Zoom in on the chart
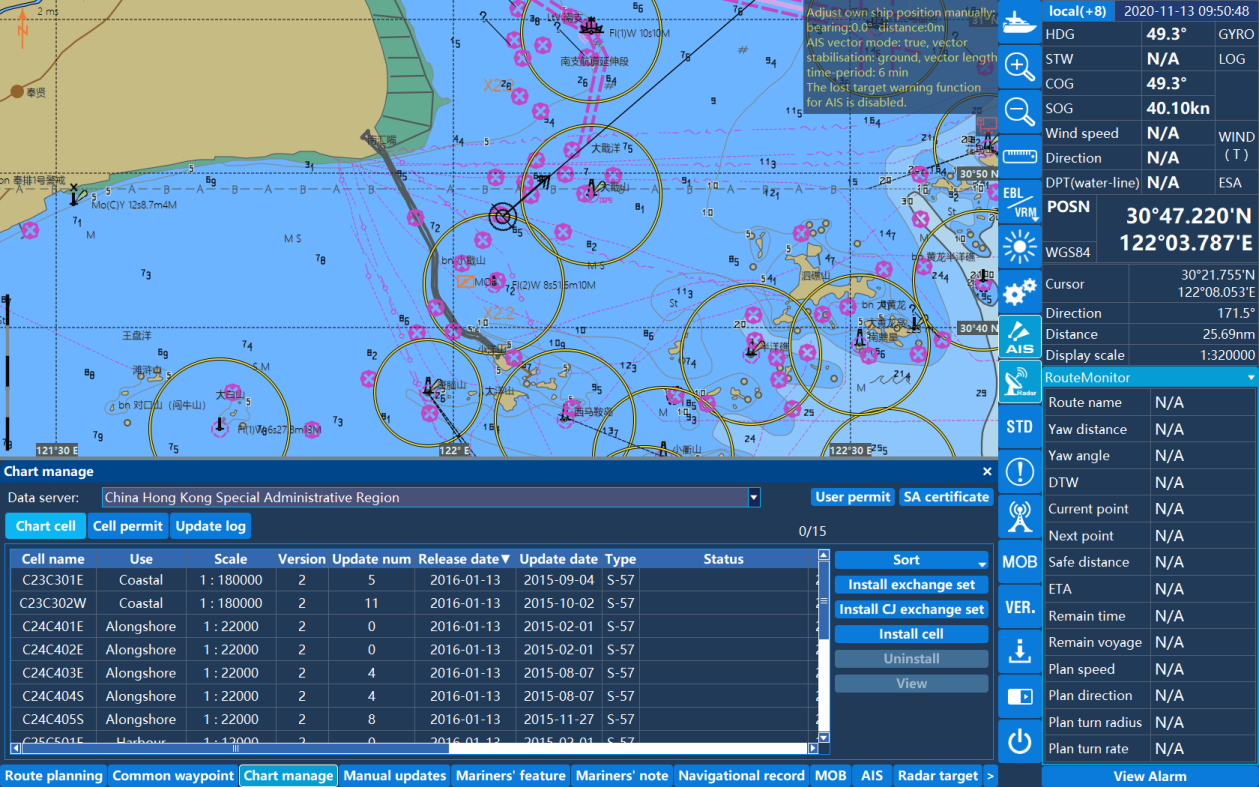This screenshot has width=1259, height=787. (1019, 66)
